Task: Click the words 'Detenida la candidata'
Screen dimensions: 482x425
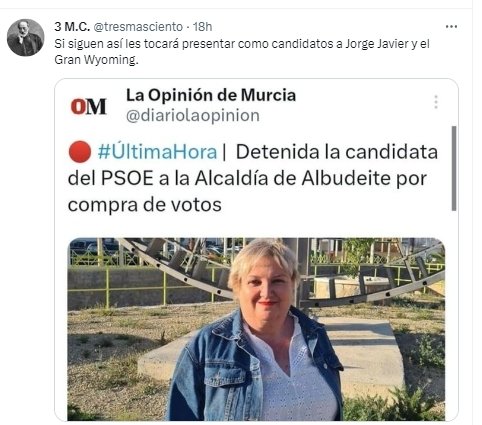Action: (337, 152)
